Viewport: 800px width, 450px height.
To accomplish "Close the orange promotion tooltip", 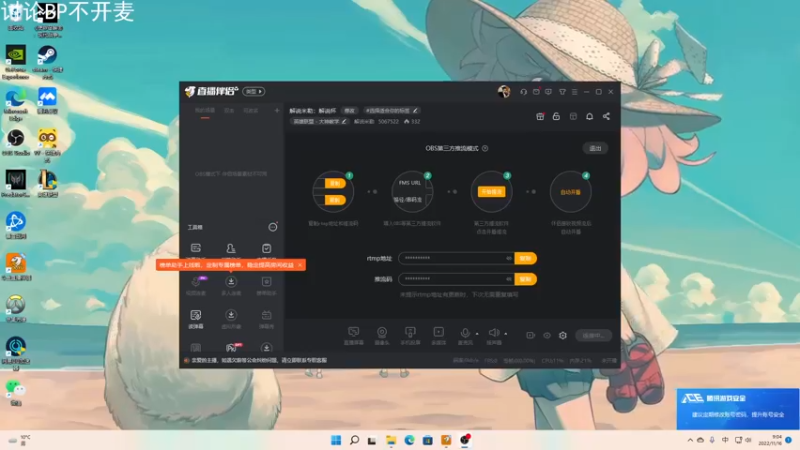I will click(300, 265).
